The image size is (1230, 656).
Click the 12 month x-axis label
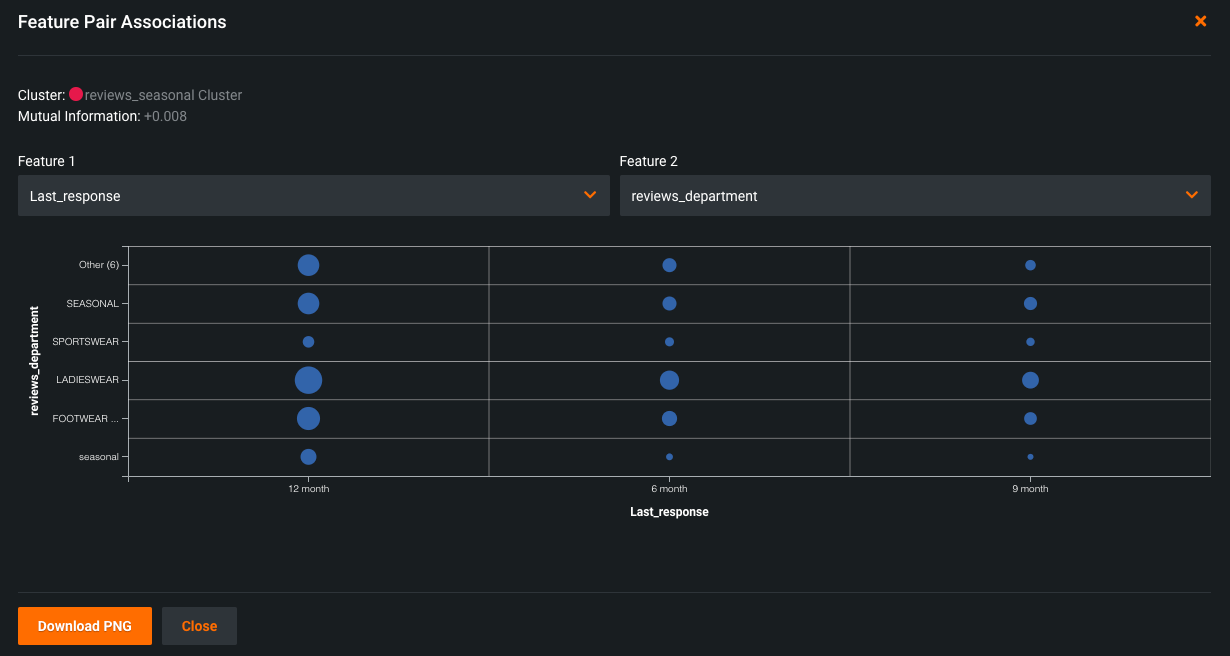coord(308,489)
